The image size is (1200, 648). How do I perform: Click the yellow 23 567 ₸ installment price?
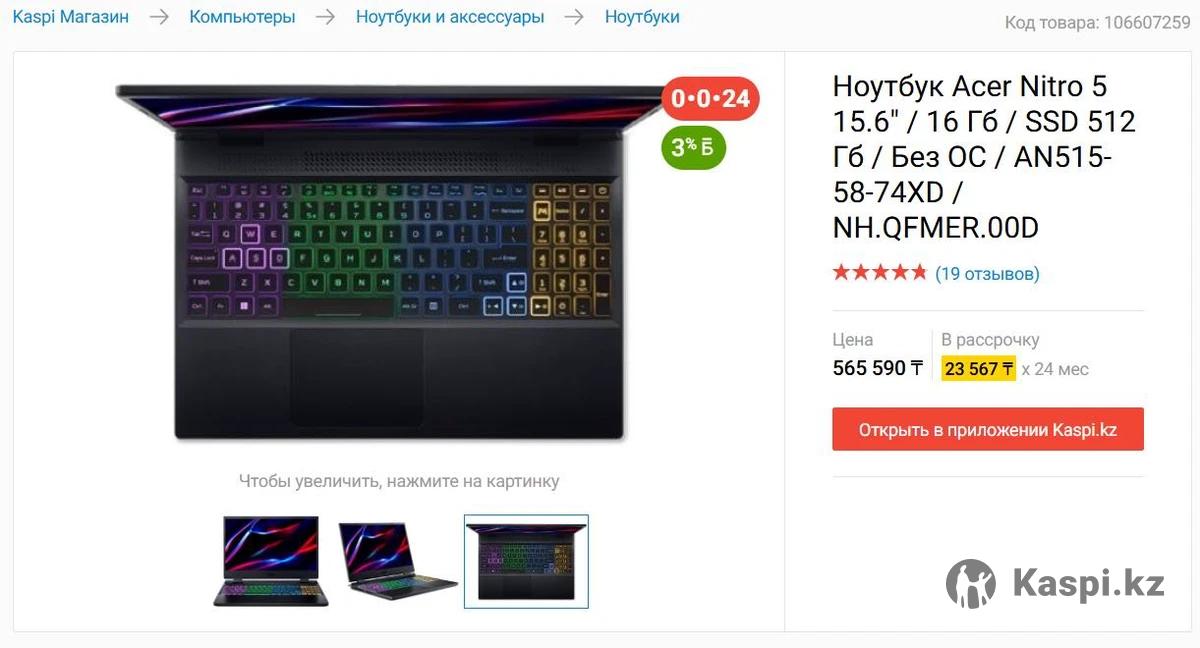click(979, 369)
